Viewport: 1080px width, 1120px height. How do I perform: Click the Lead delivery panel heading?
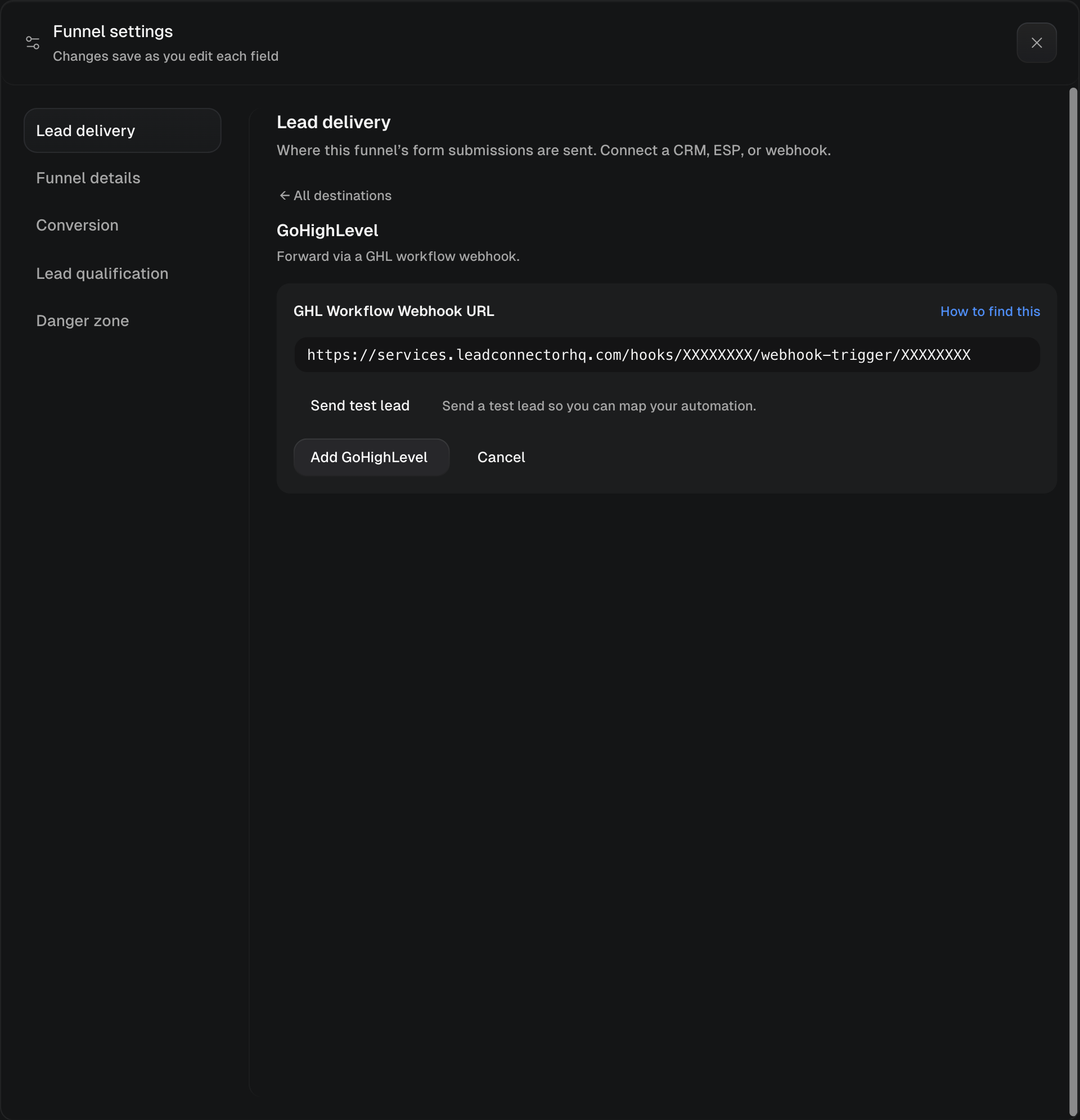point(334,122)
